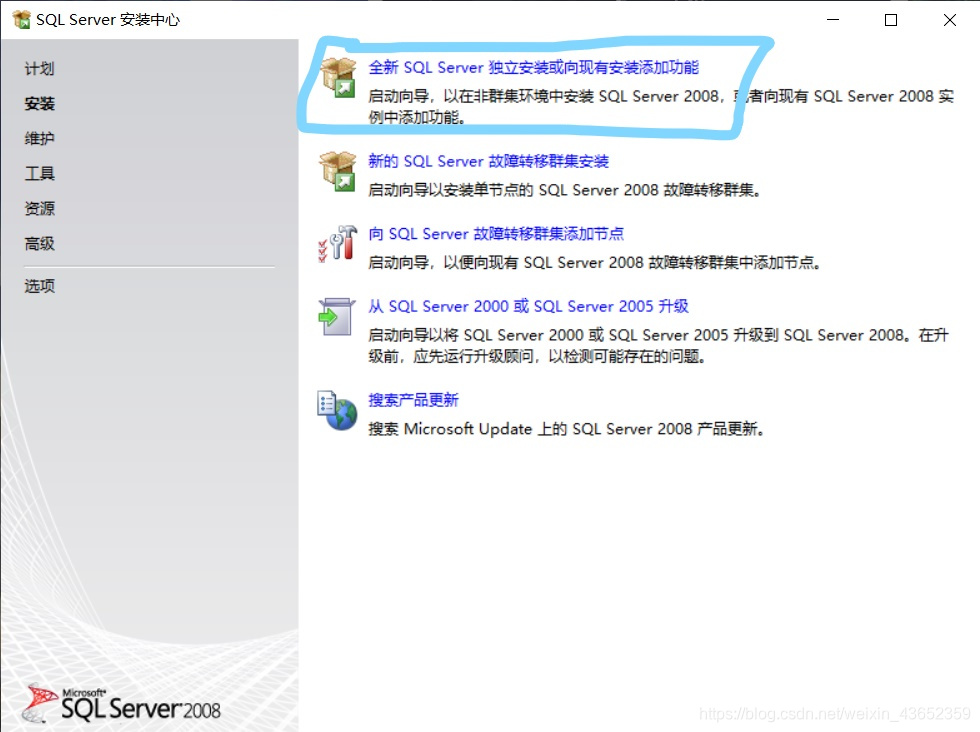Open 搜索产品更新 link
The height and width of the screenshot is (732, 980).
pos(413,400)
